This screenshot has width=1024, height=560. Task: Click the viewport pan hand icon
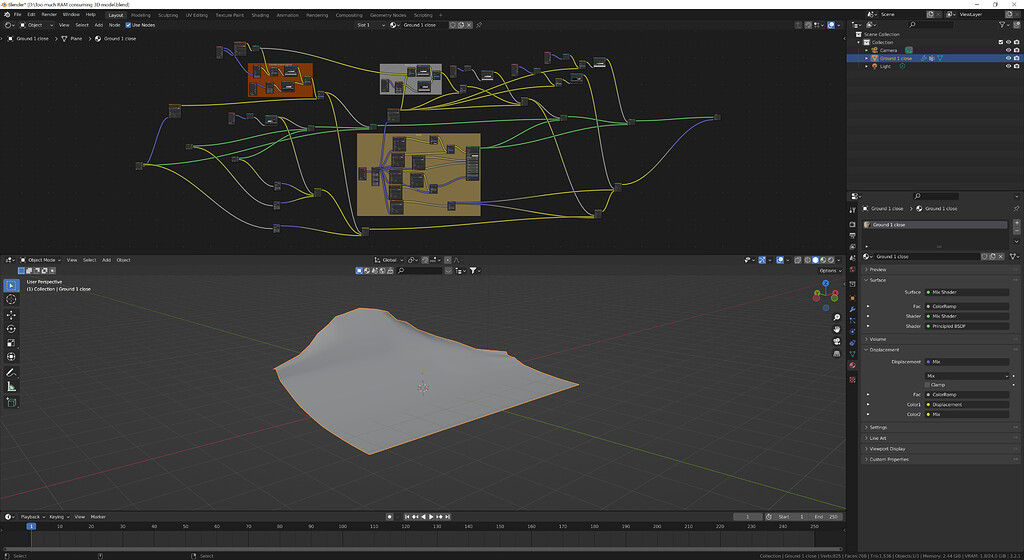click(837, 330)
